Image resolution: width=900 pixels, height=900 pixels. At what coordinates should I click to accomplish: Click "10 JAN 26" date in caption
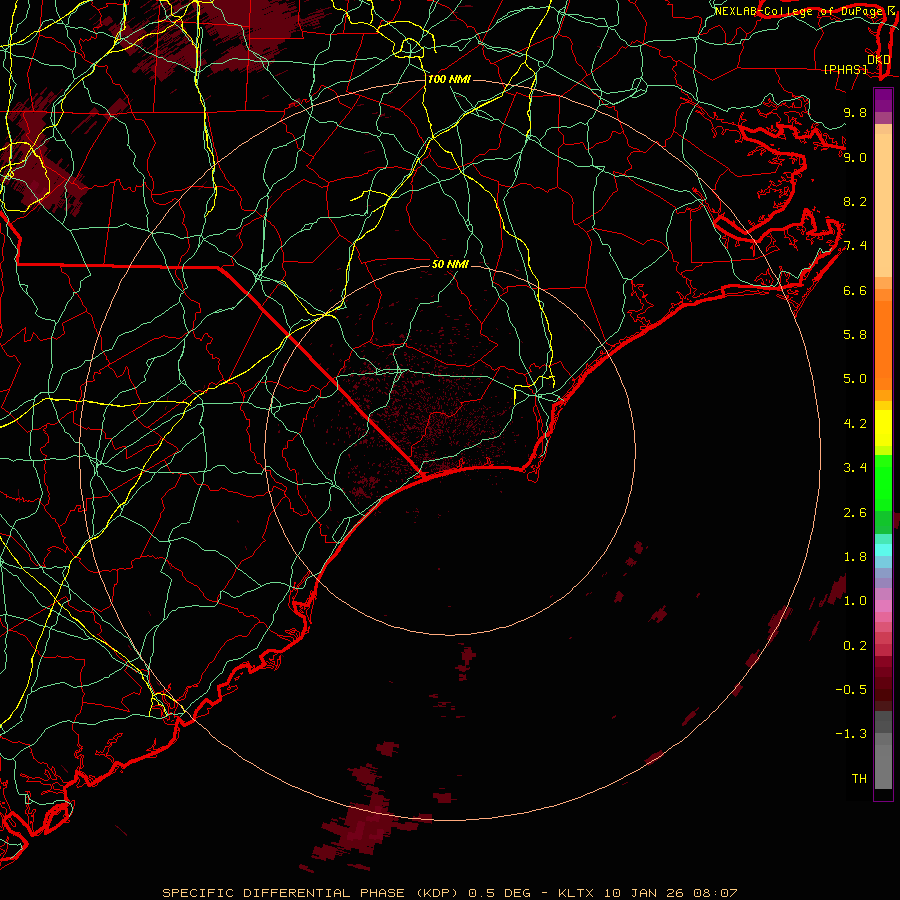pyautogui.click(x=644, y=893)
